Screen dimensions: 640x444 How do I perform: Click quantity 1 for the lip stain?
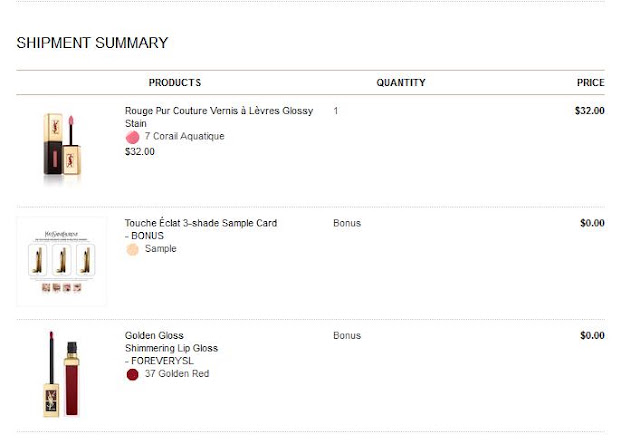[336, 111]
